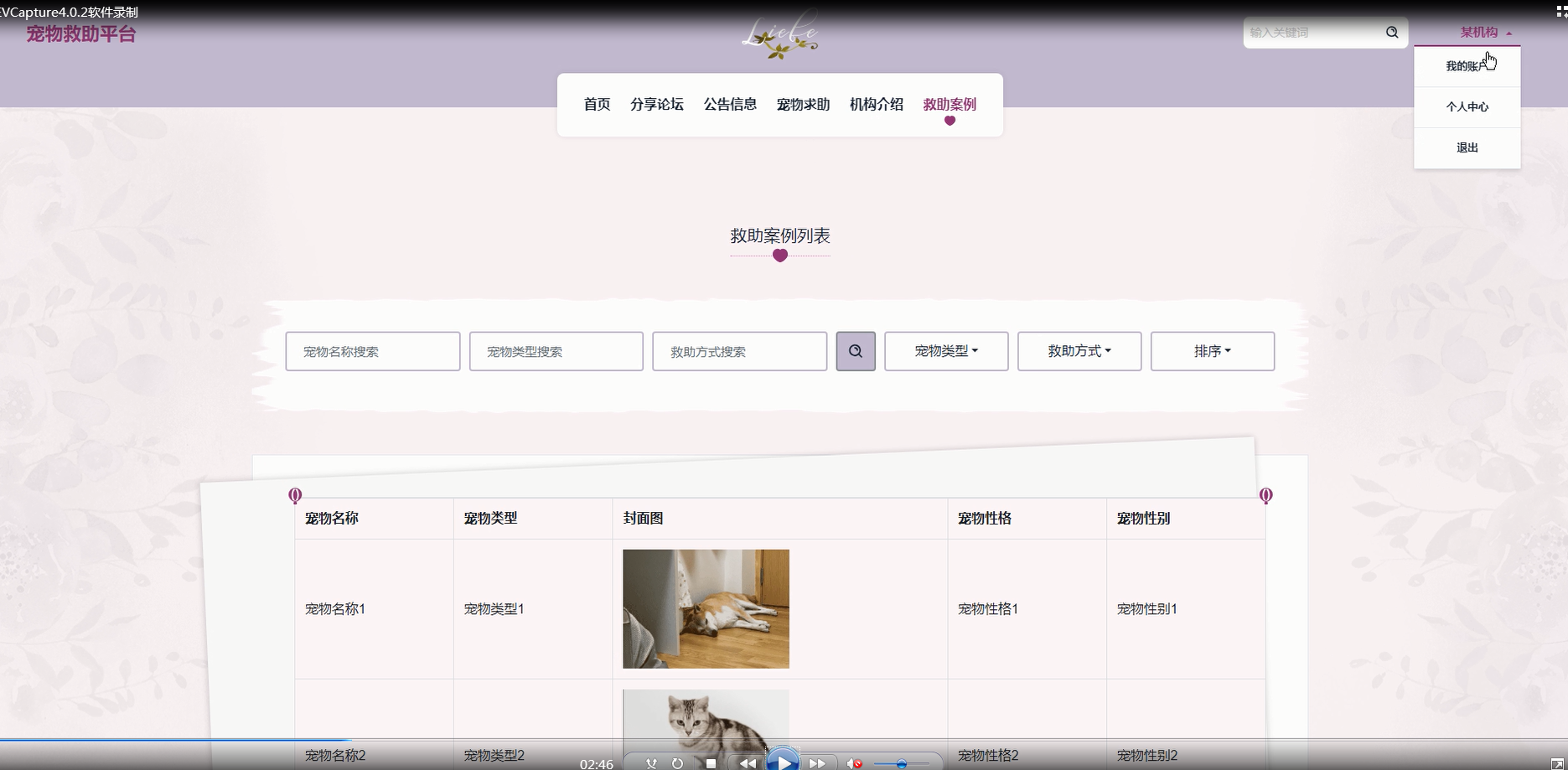Click the fast-forward button in player
Image resolution: width=1568 pixels, height=770 pixels.
[x=817, y=763]
